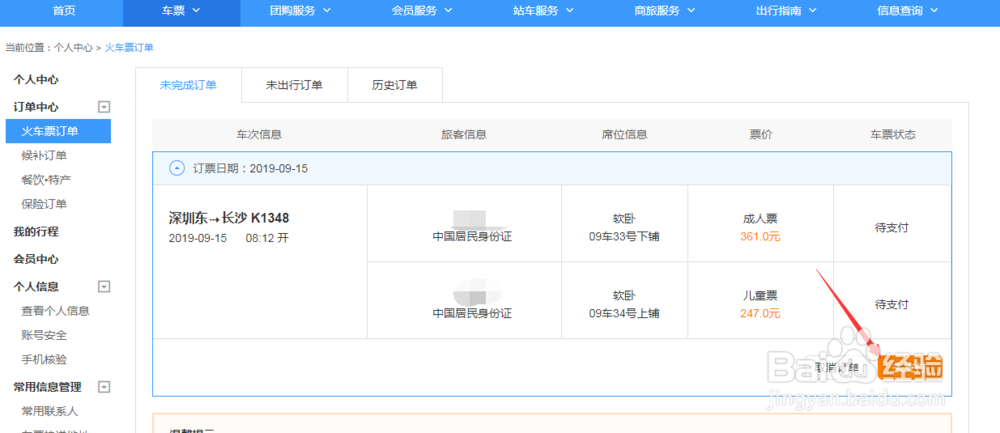Image resolution: width=1000 pixels, height=433 pixels.
Task: Click 个人中心 breadcrumb link
Action: [73, 48]
